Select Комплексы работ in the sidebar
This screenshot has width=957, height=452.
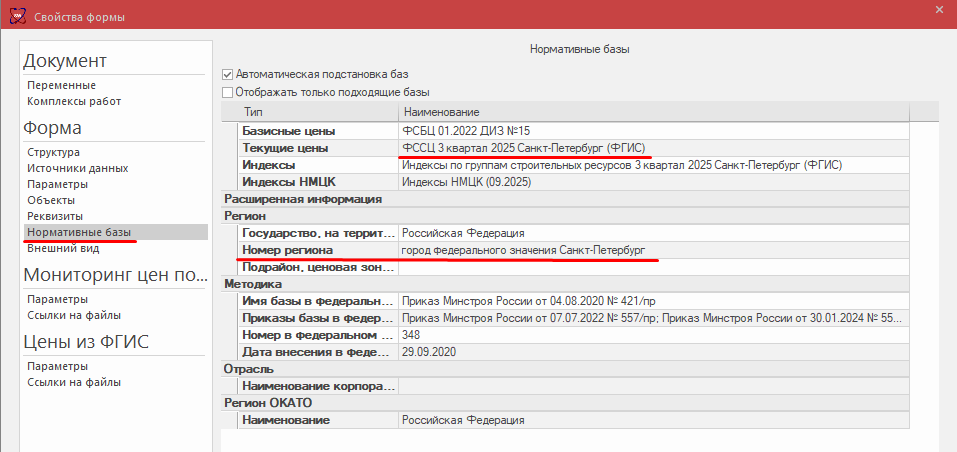click(74, 101)
